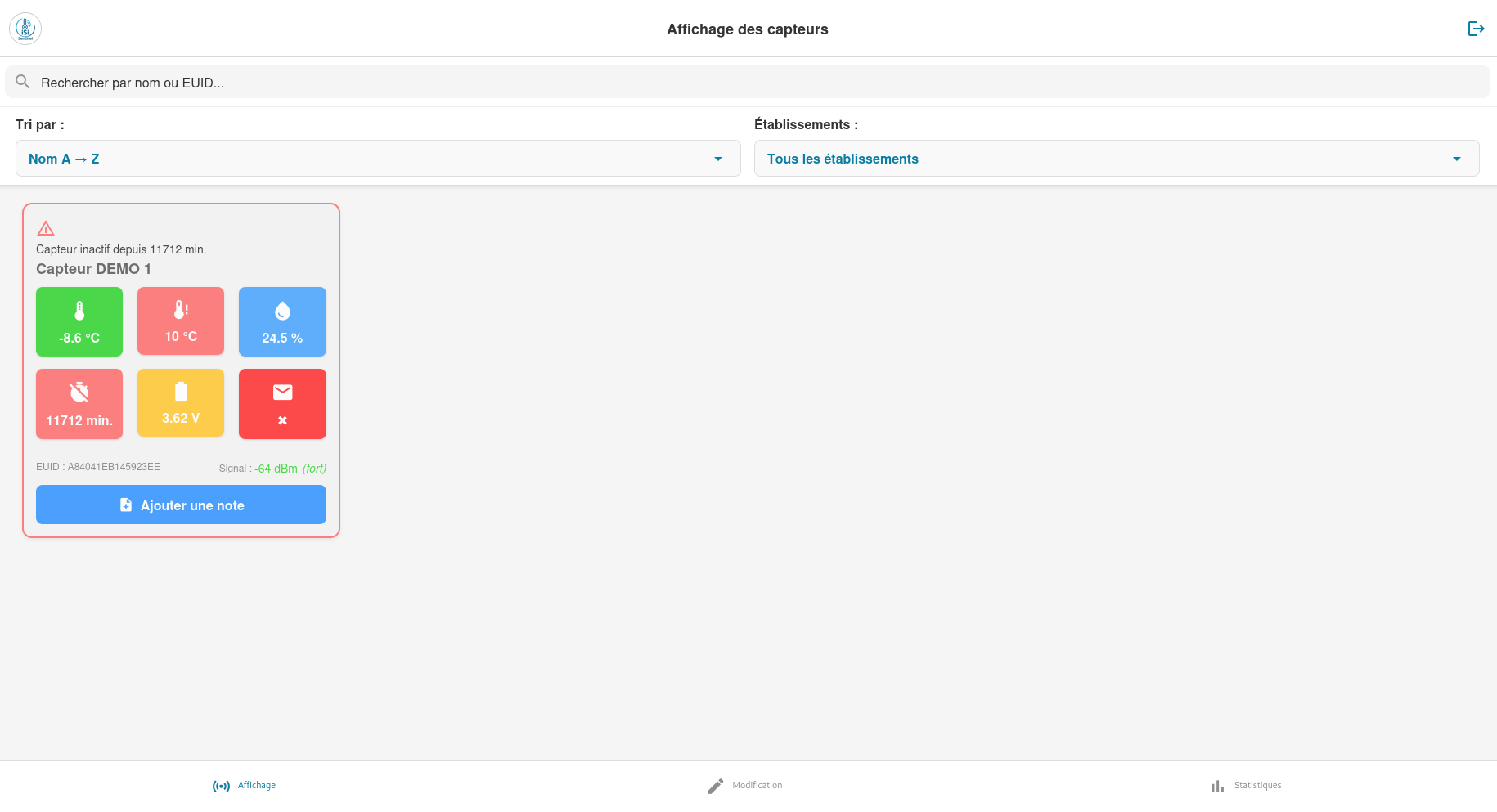
Task: Select the 10 °C temperature alert tile
Action: [181, 321]
